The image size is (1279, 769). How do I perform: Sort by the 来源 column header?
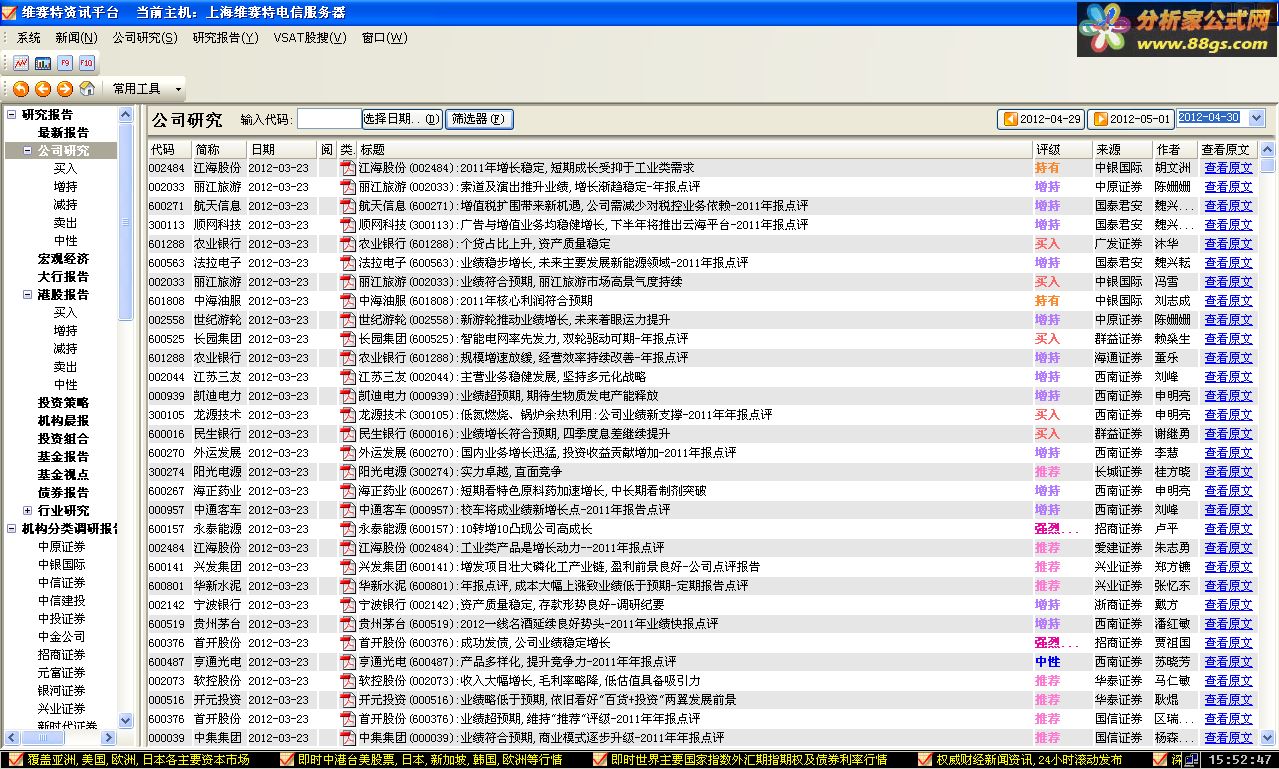coord(1122,150)
